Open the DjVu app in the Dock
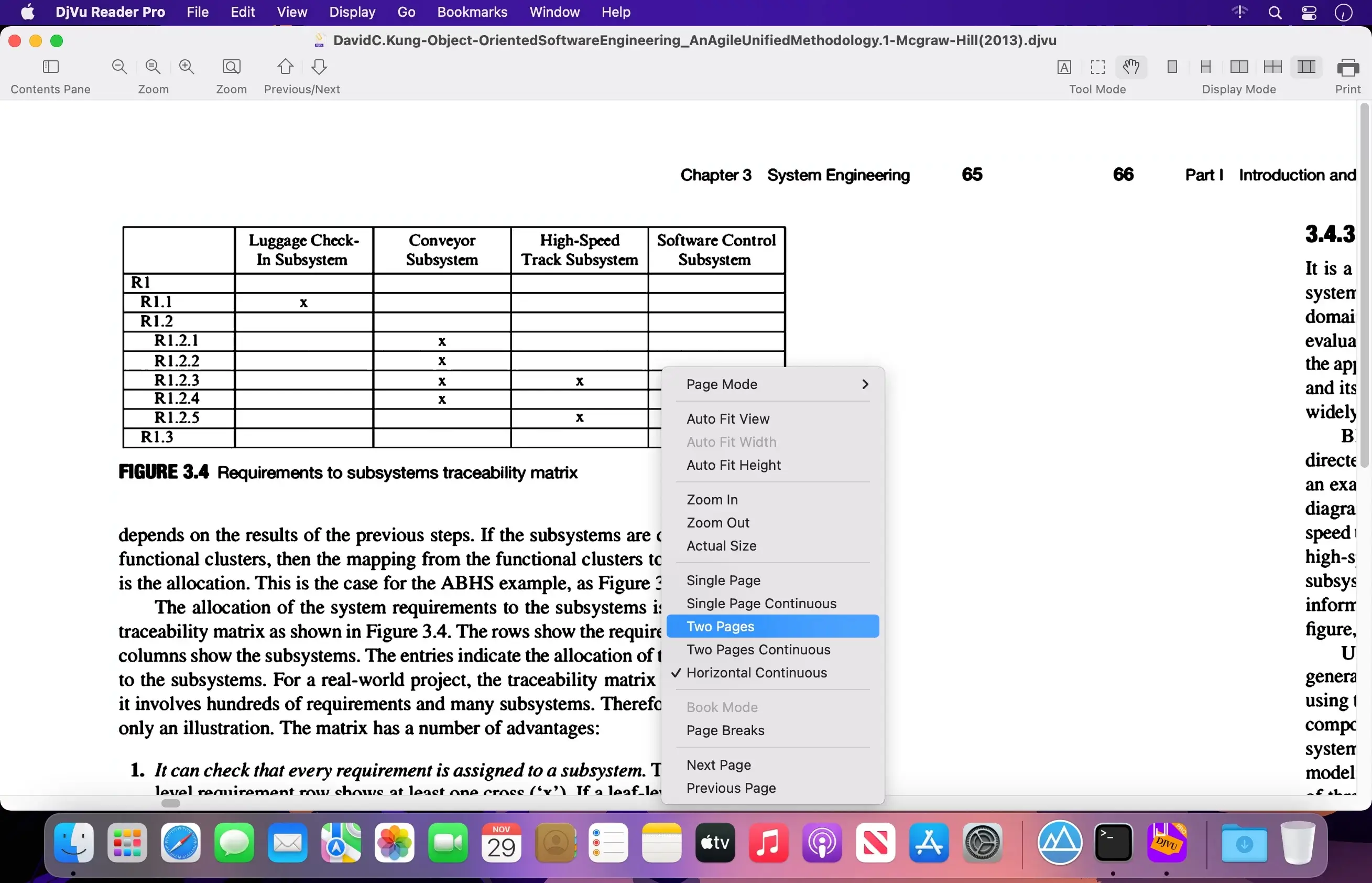 click(1166, 843)
